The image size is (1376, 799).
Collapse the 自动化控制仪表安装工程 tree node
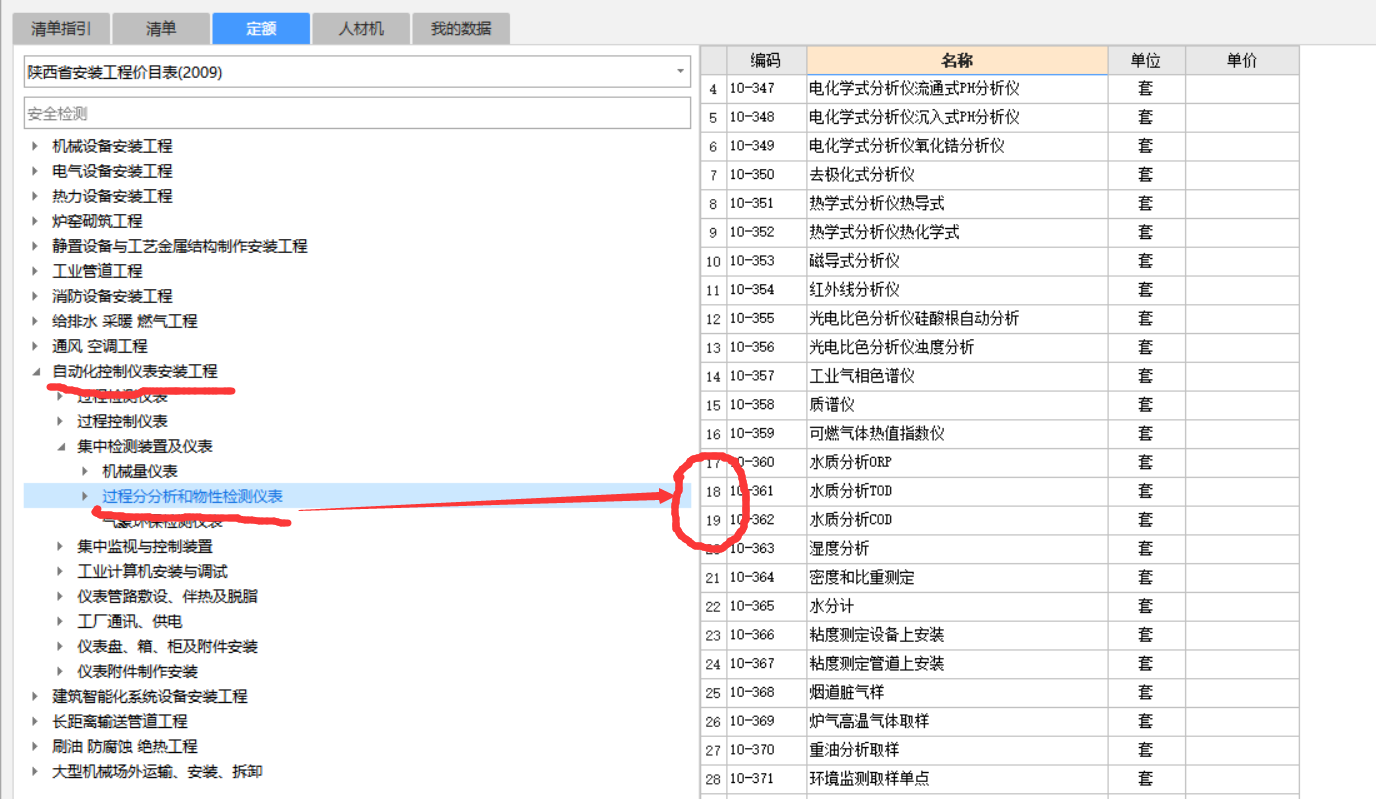pyautogui.click(x=35, y=371)
